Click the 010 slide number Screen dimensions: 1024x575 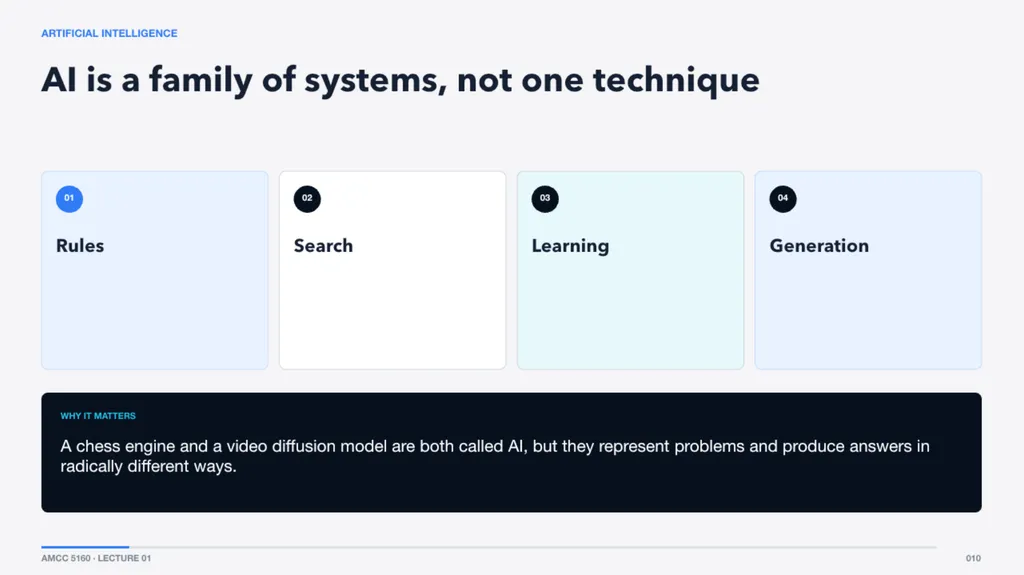[x=973, y=558]
